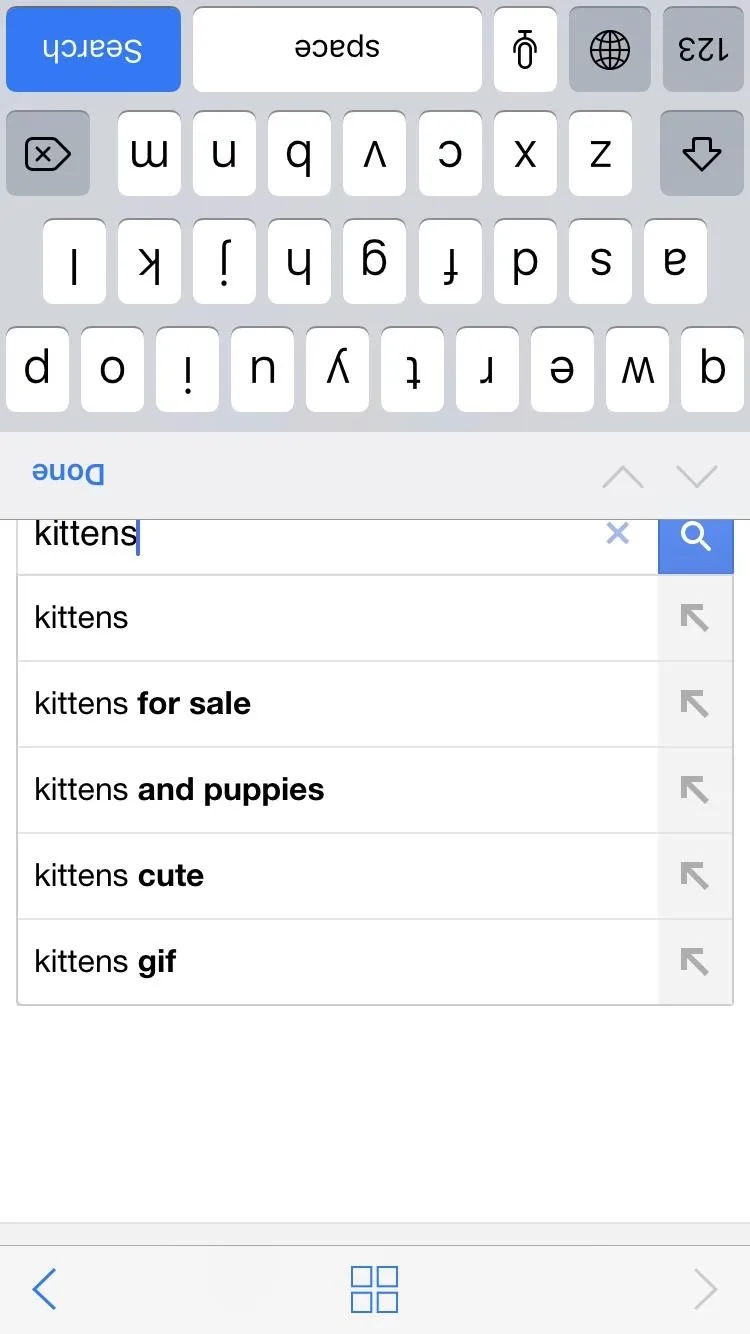
Task: Tap the arrow beside "kittens gif"
Action: [x=694, y=962]
